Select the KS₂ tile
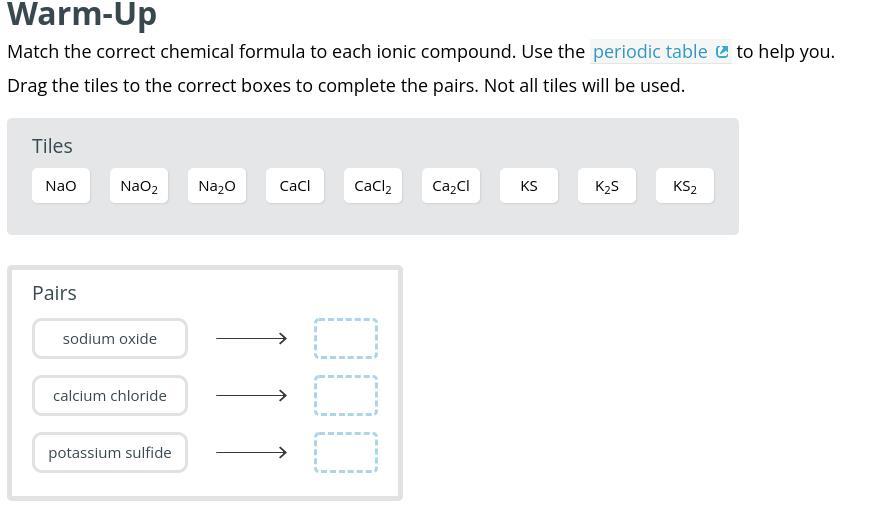Screen dimensions: 878x531 685,186
